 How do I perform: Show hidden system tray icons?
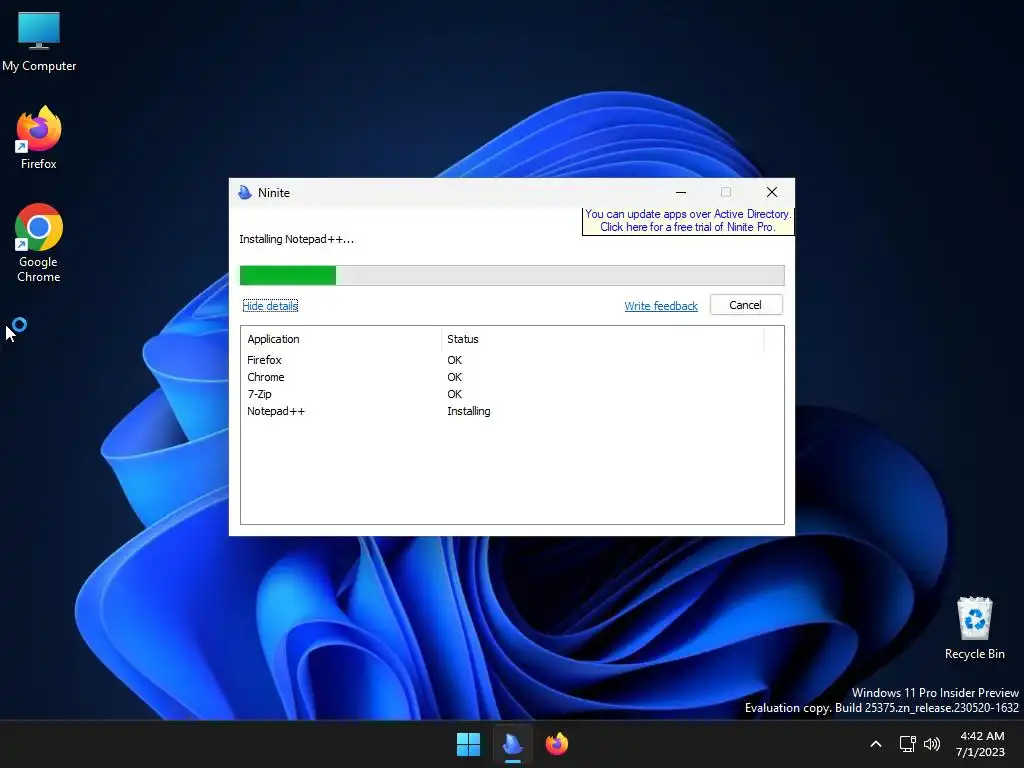tap(876, 744)
